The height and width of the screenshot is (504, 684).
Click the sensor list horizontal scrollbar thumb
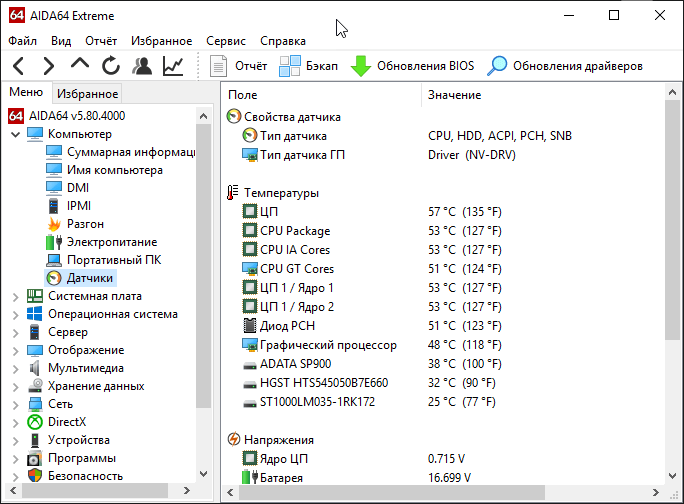click(392, 493)
